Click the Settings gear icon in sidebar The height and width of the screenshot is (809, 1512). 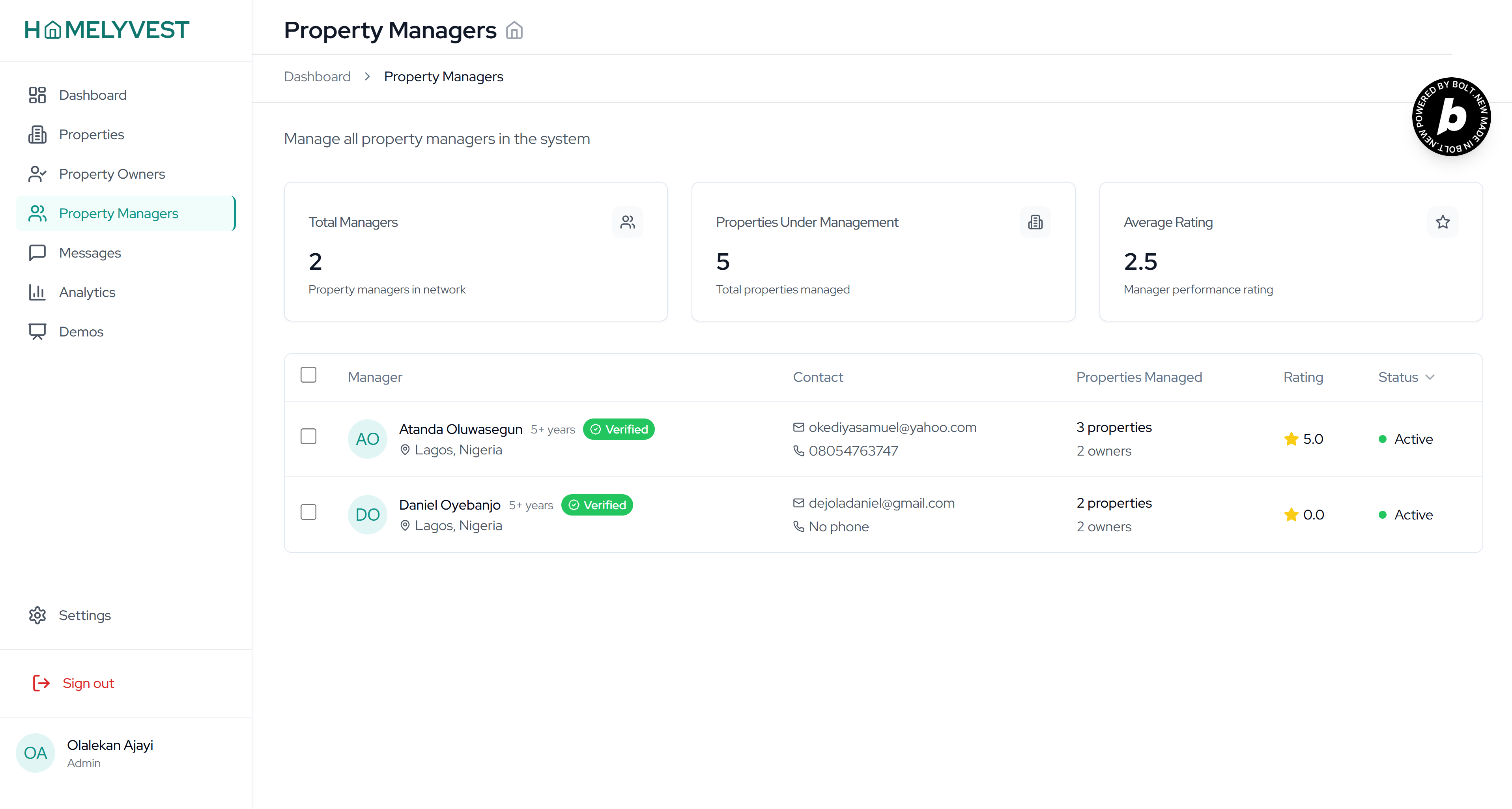[x=37, y=615]
